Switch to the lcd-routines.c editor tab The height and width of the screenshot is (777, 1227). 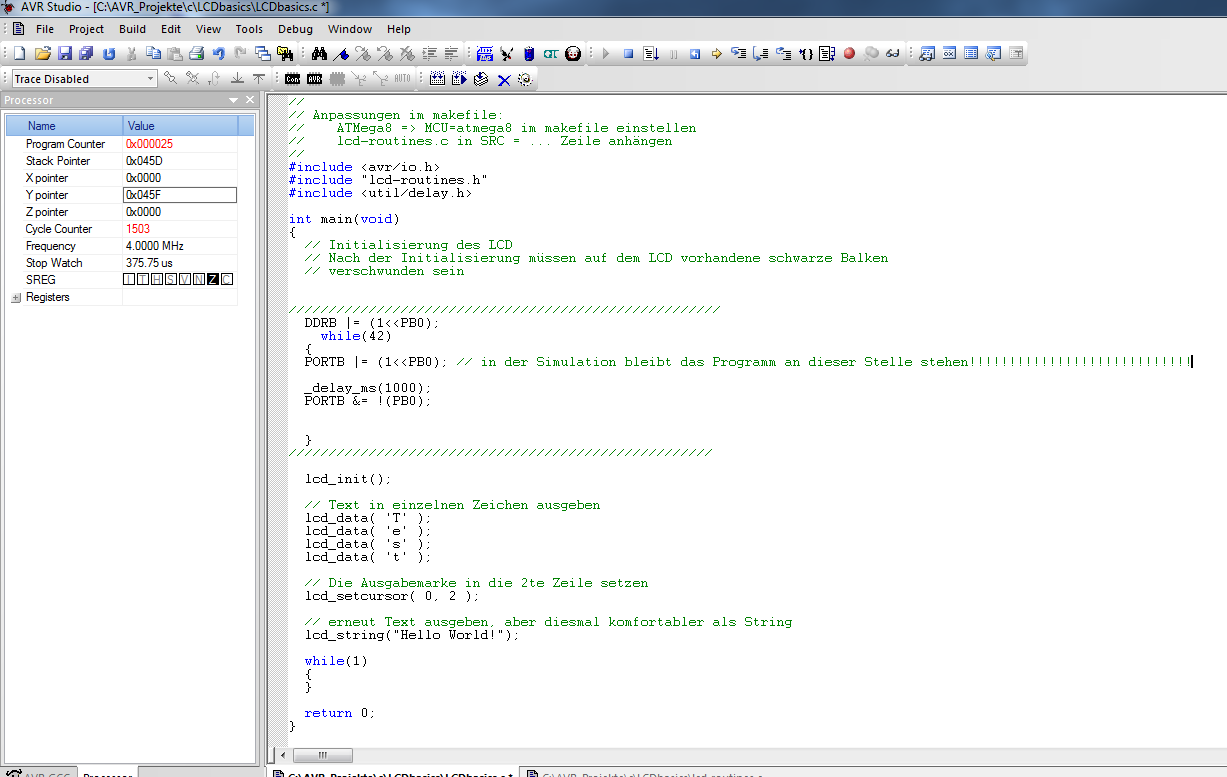tap(646, 773)
